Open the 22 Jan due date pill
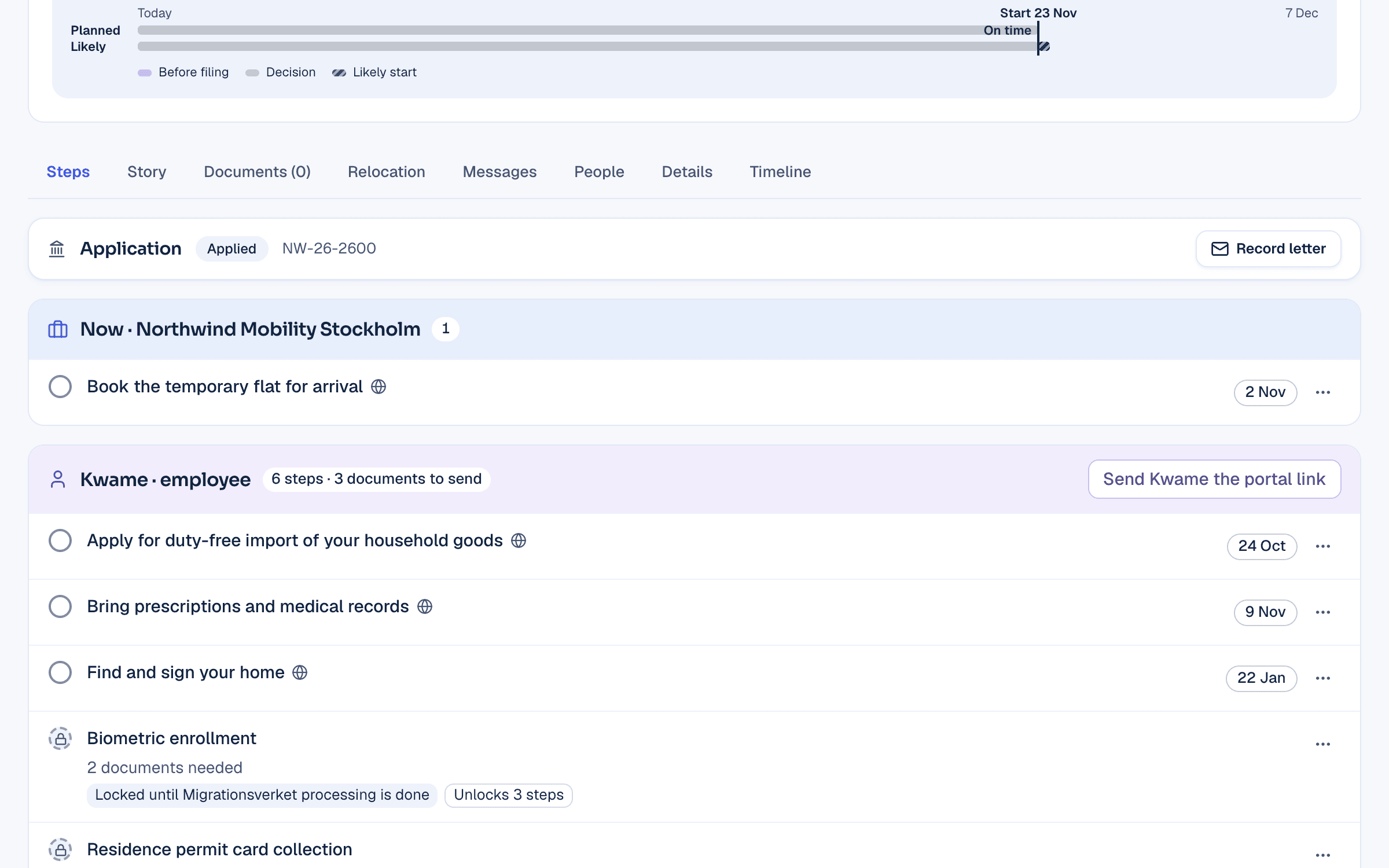Image resolution: width=1389 pixels, height=868 pixels. [x=1261, y=678]
